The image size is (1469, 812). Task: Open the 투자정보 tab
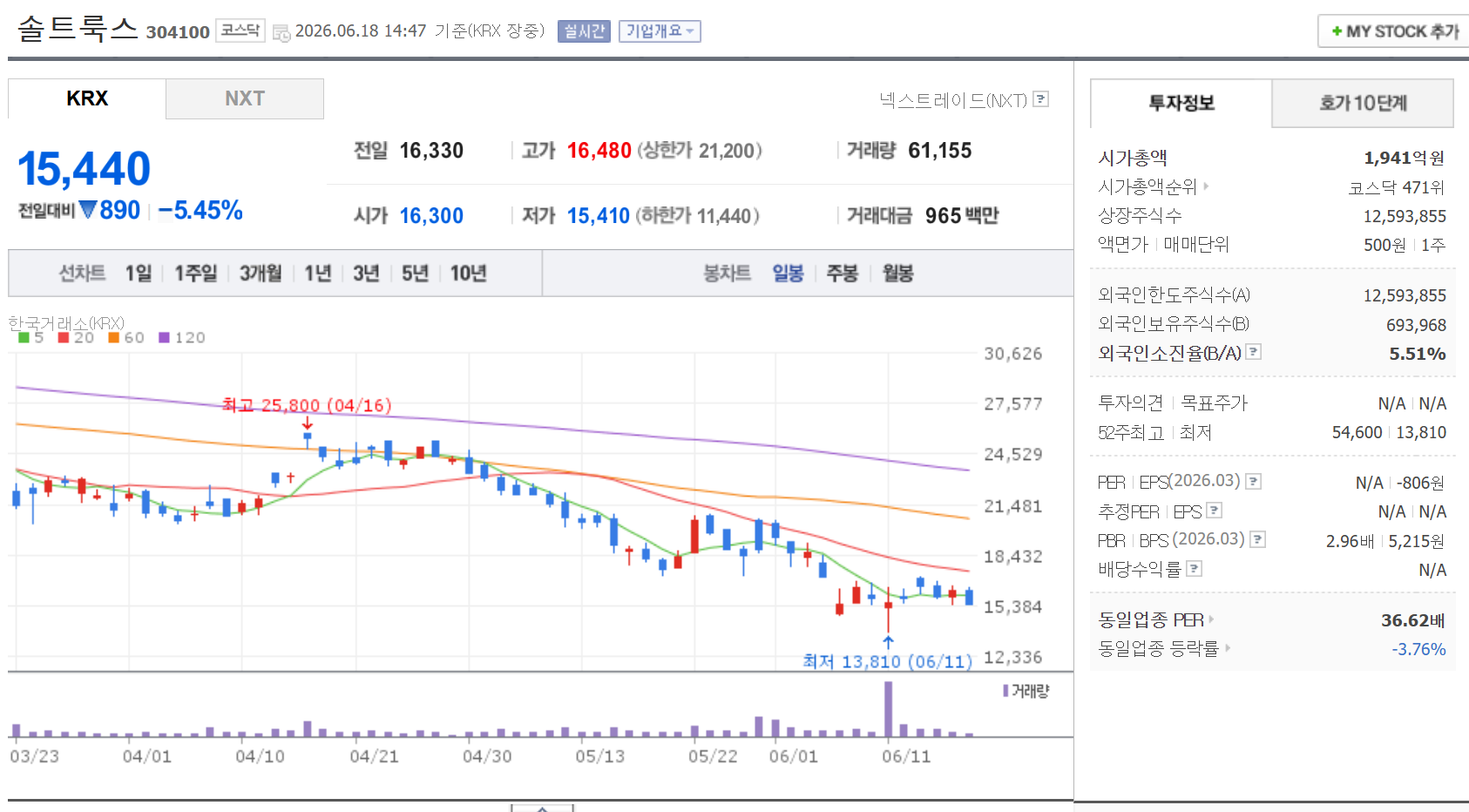click(x=1181, y=103)
